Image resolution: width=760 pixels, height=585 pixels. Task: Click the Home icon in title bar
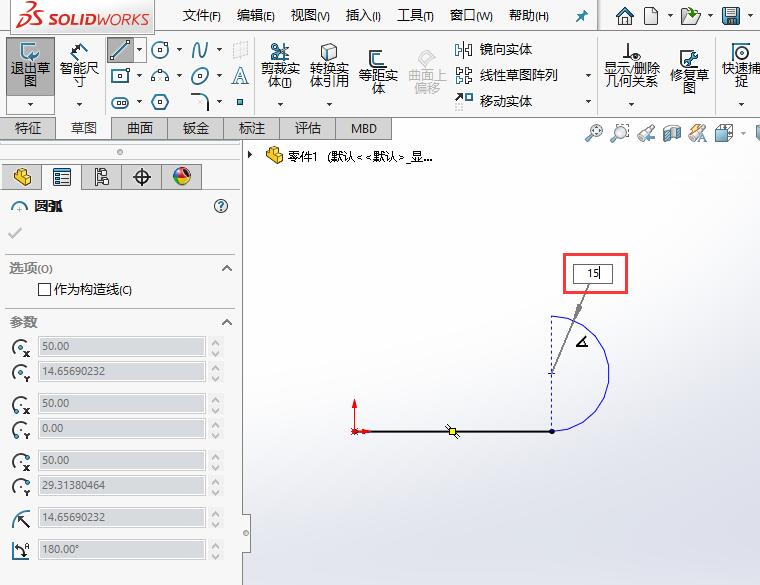625,16
